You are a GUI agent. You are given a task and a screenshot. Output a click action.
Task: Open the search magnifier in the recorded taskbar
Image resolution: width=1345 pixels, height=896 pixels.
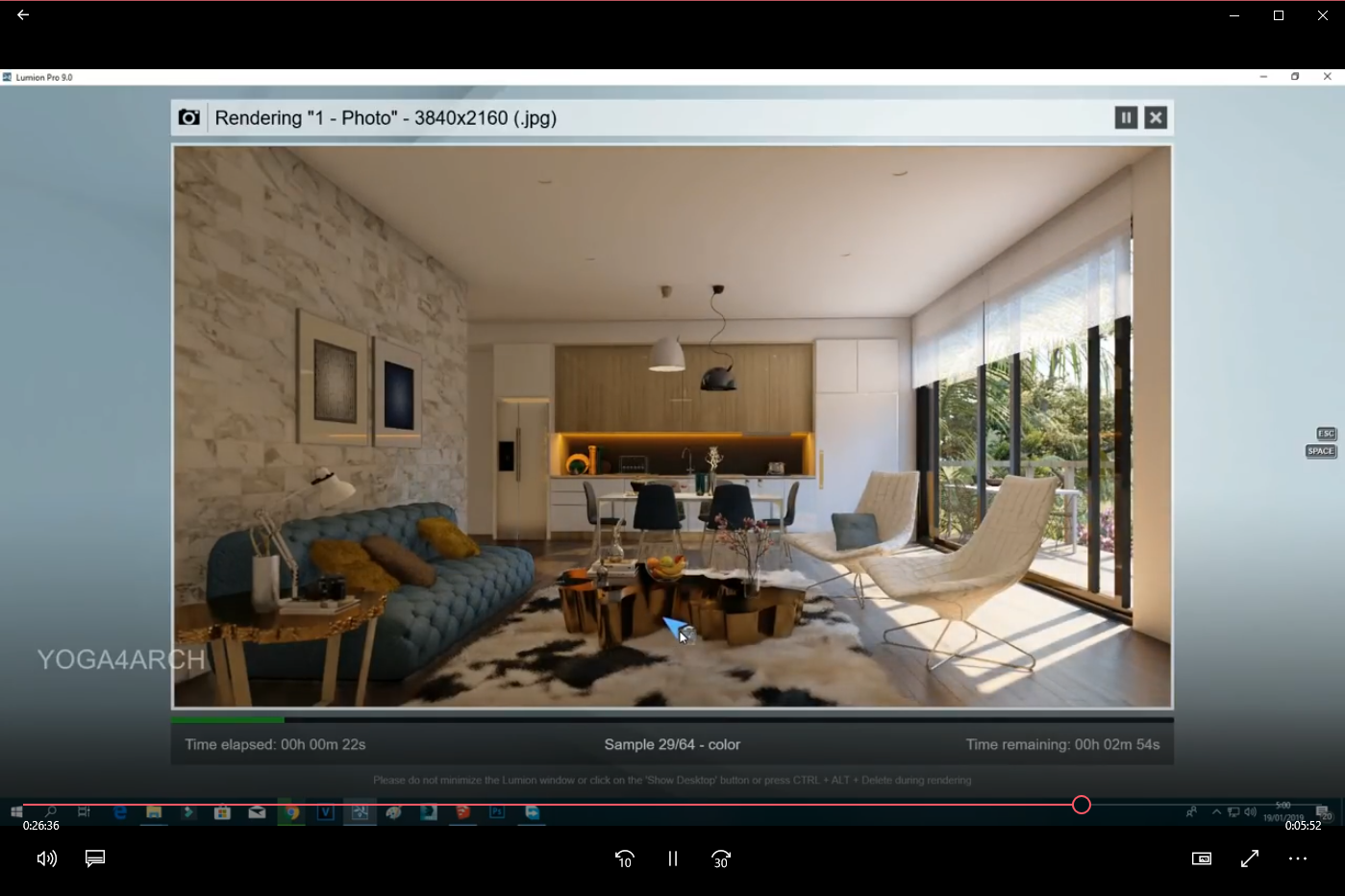50,812
